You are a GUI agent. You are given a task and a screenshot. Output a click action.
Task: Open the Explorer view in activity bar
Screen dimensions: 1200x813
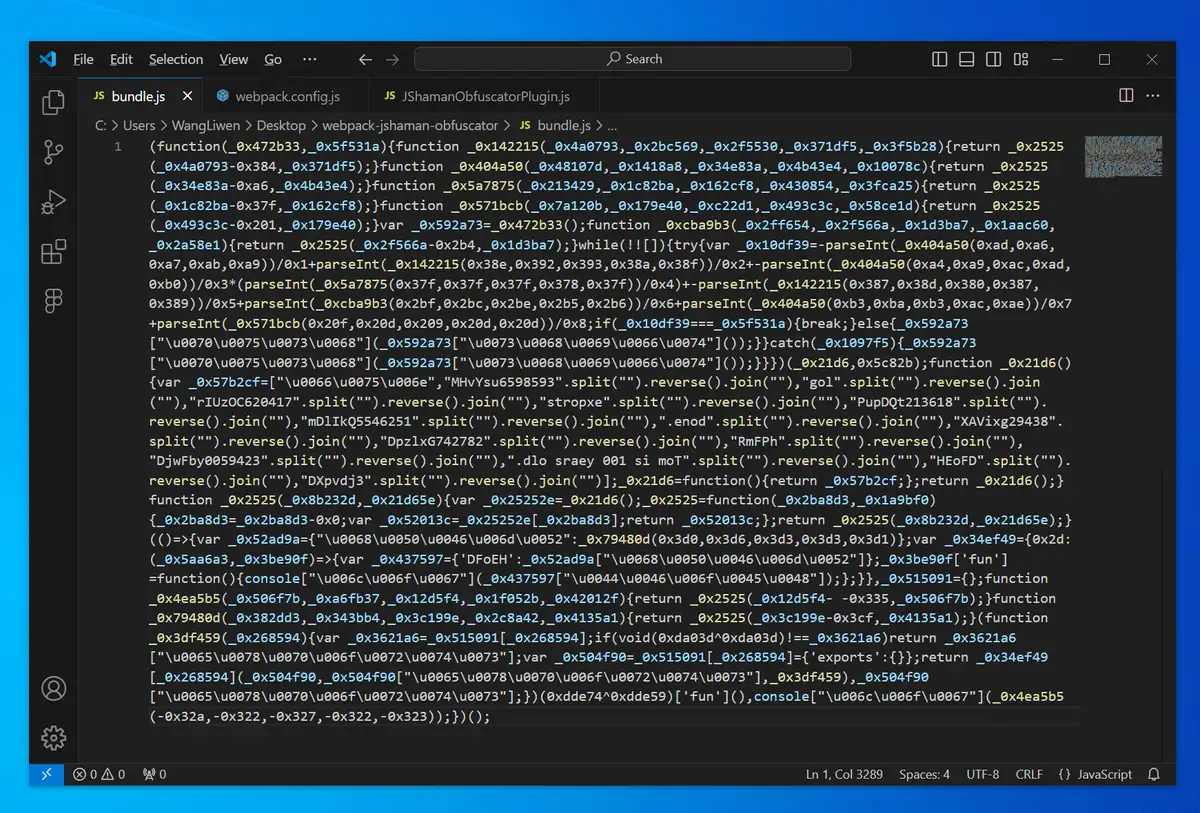[53, 102]
